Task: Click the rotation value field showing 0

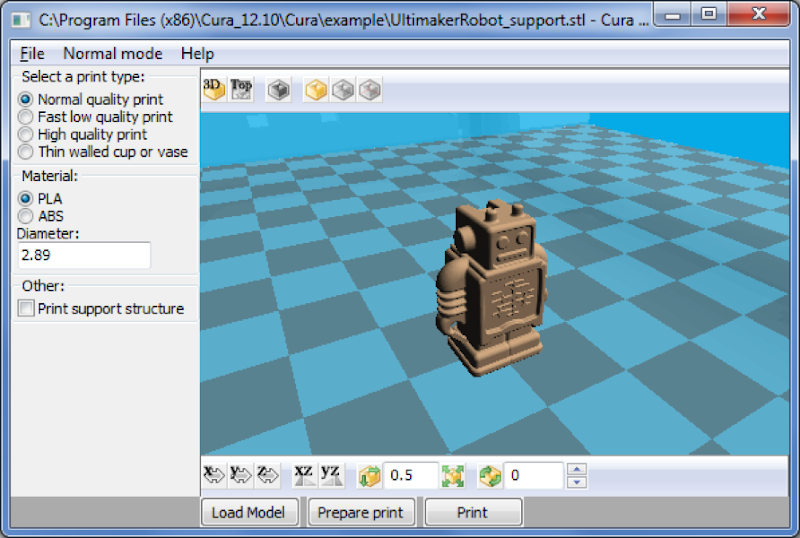Action: coord(534,476)
